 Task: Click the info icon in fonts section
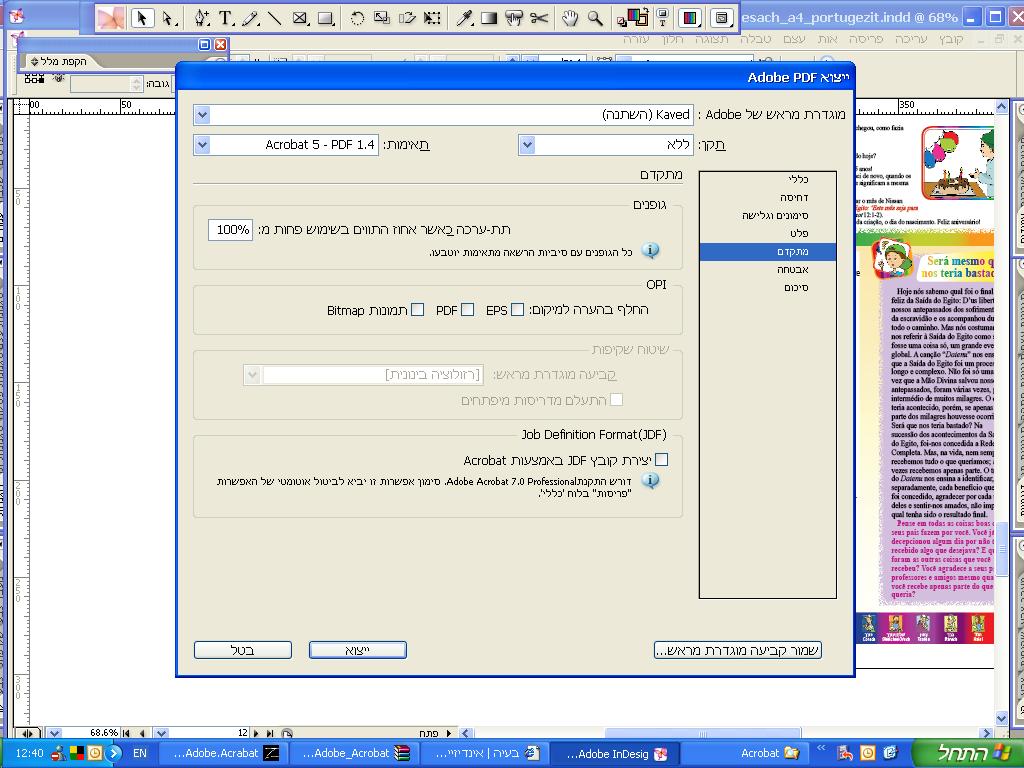(650, 250)
